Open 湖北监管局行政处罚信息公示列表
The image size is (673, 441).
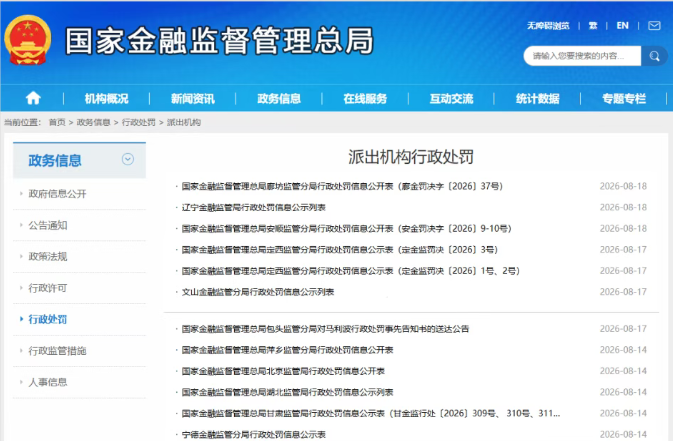(x=288, y=392)
